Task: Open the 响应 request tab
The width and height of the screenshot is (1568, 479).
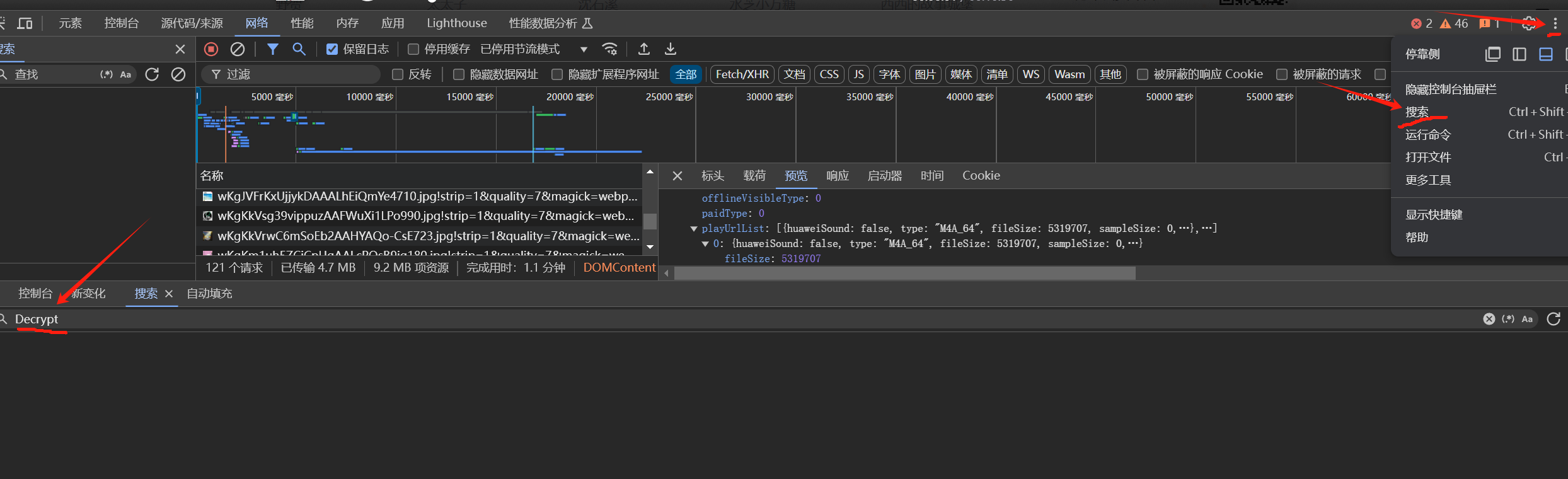Action: coord(838,176)
